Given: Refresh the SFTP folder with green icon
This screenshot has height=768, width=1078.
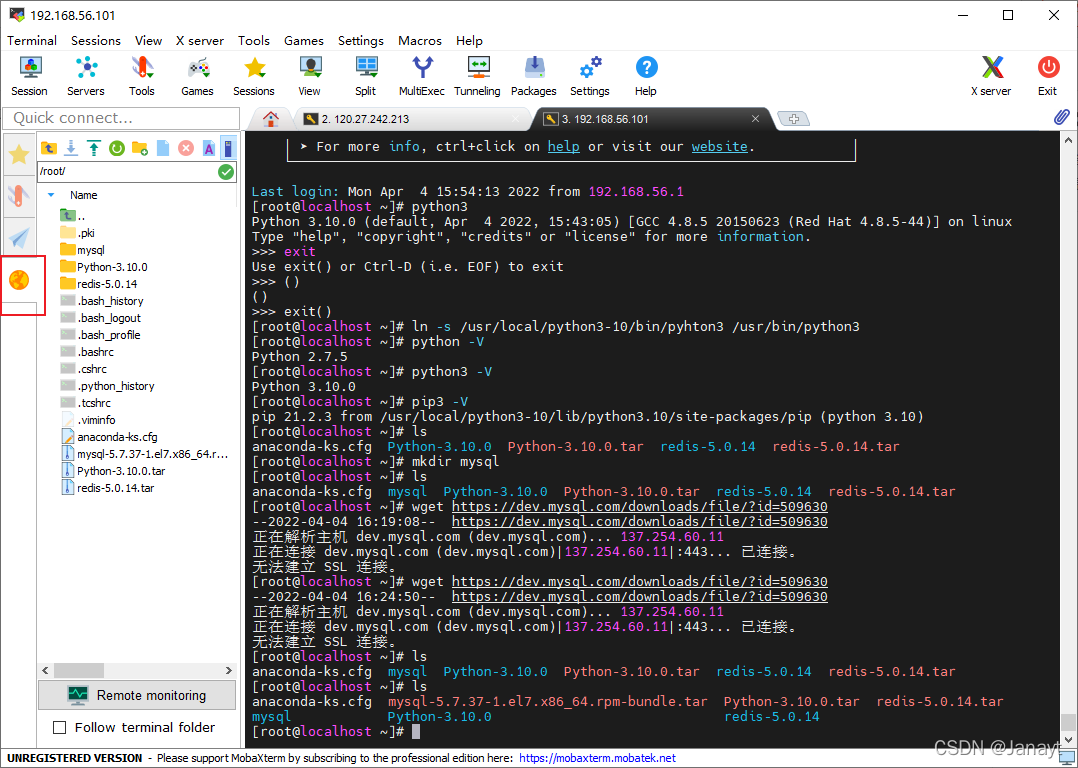Looking at the screenshot, I should [117, 148].
